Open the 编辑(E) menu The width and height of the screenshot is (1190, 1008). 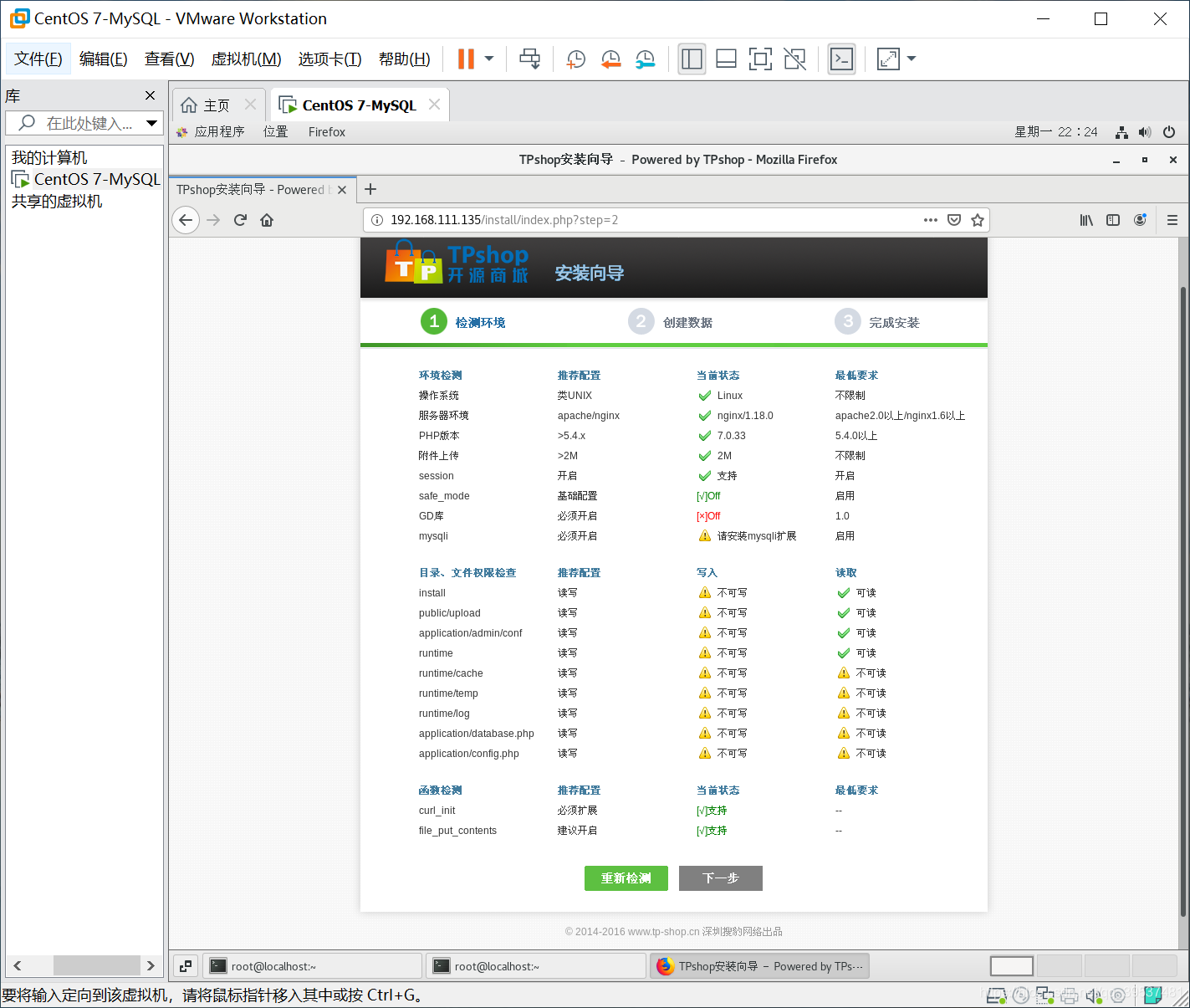(104, 59)
